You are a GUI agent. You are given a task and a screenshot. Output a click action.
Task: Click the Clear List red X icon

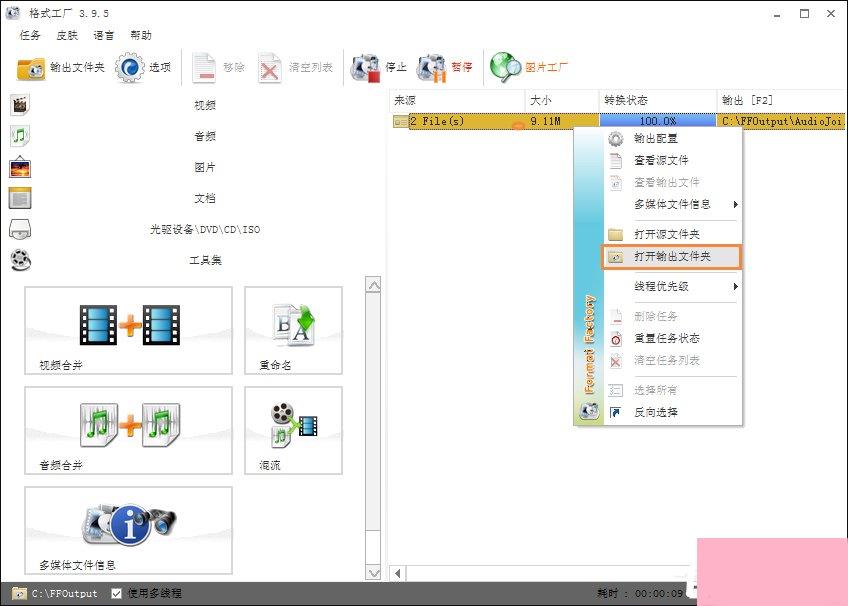[269, 68]
